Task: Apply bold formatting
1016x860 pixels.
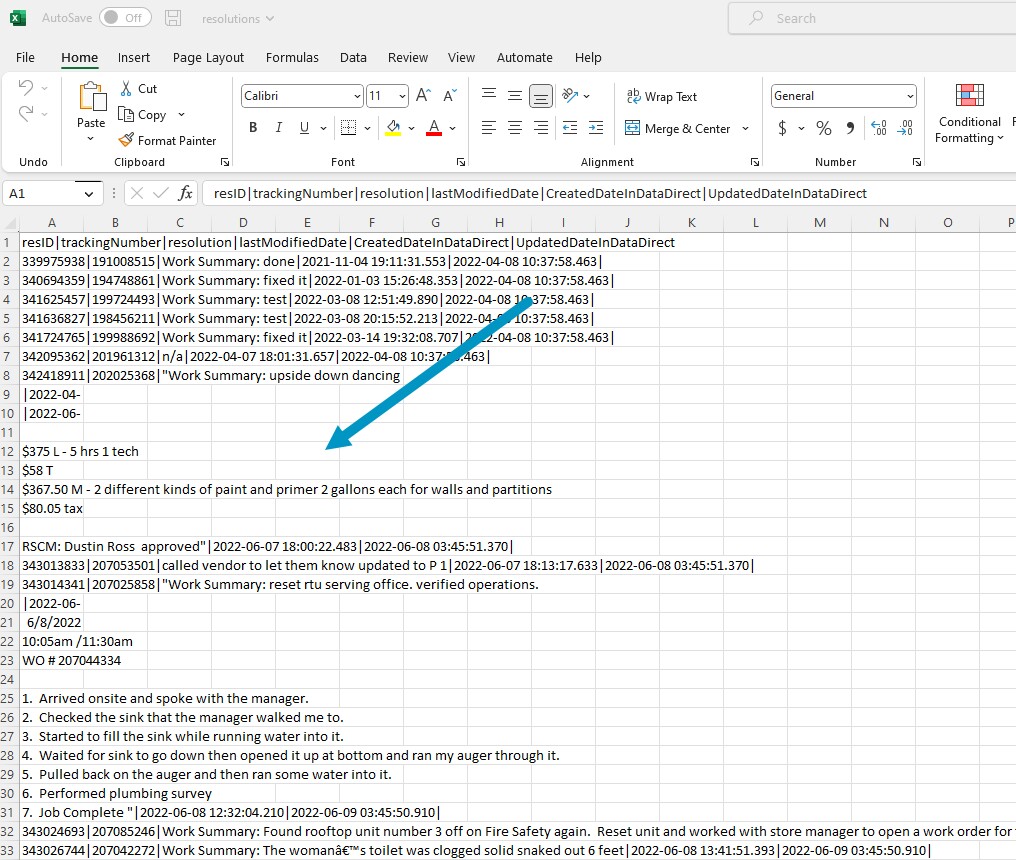Action: (x=252, y=128)
